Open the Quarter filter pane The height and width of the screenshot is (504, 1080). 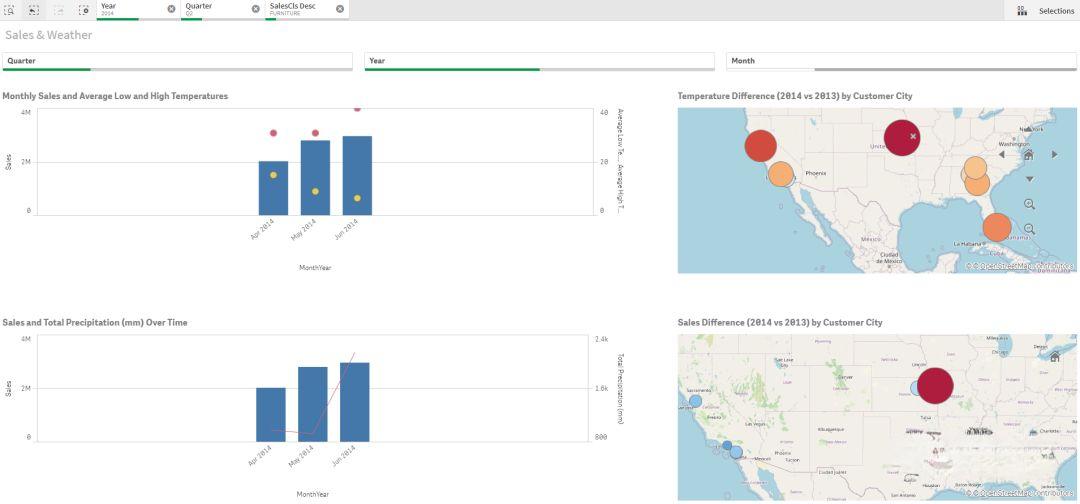click(x=177, y=61)
